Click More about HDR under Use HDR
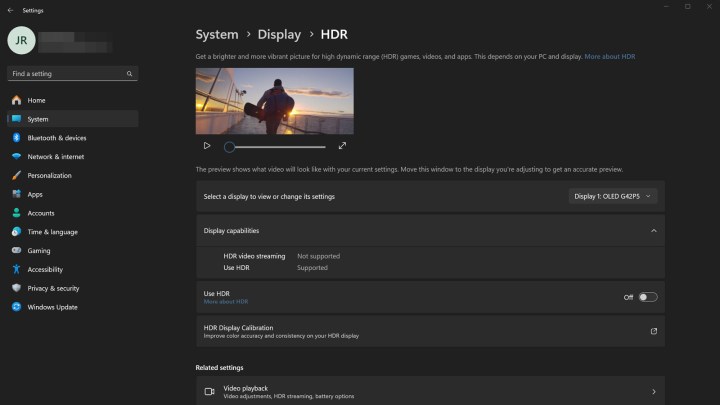Screen dimensions: 720x405 (226, 302)
